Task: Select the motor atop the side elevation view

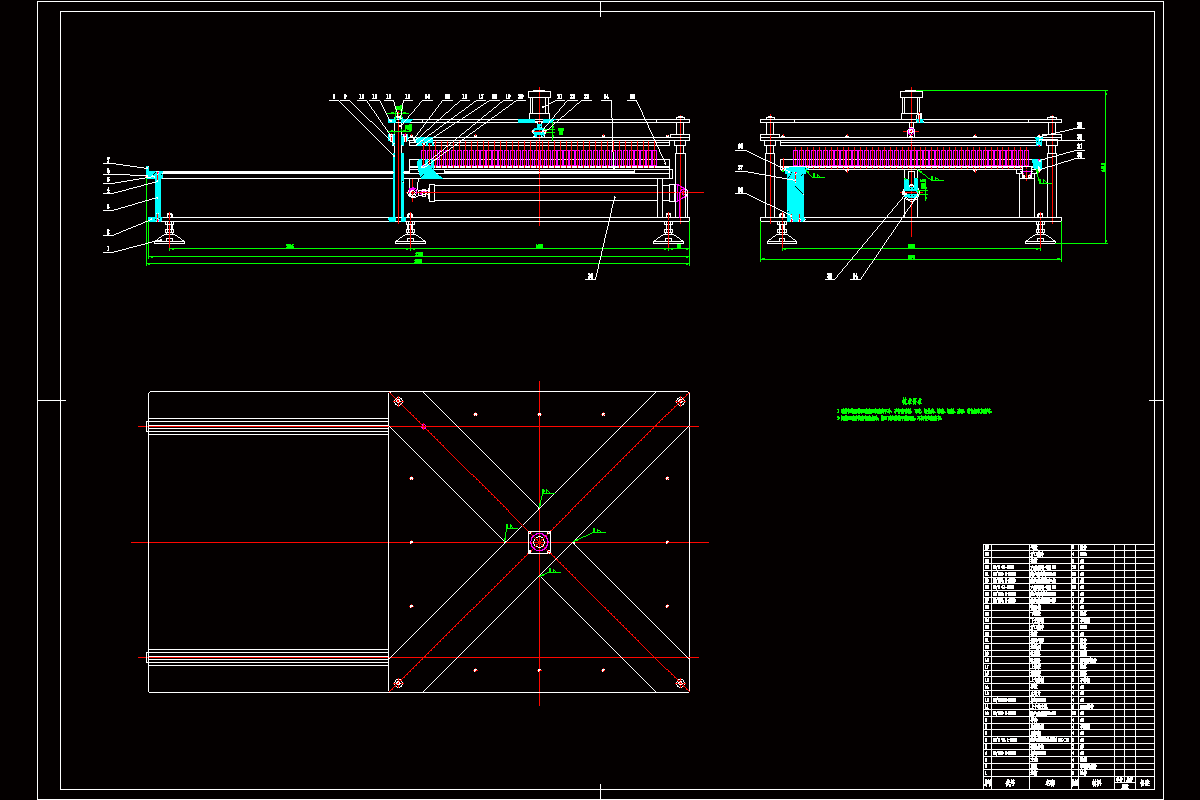Action: (x=911, y=104)
